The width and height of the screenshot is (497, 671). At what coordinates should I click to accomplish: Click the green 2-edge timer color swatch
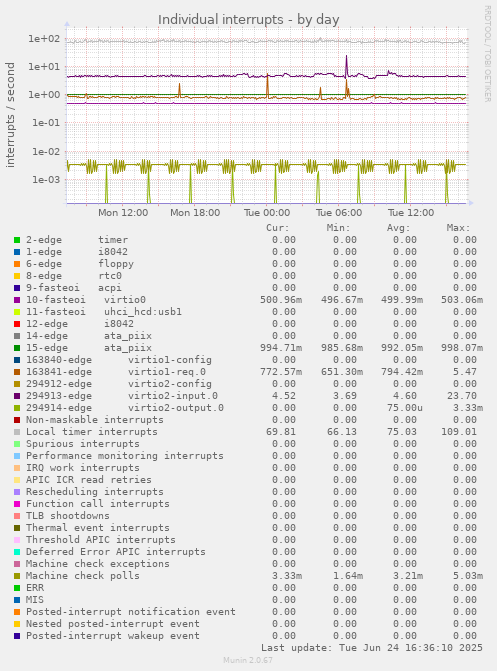(17, 240)
